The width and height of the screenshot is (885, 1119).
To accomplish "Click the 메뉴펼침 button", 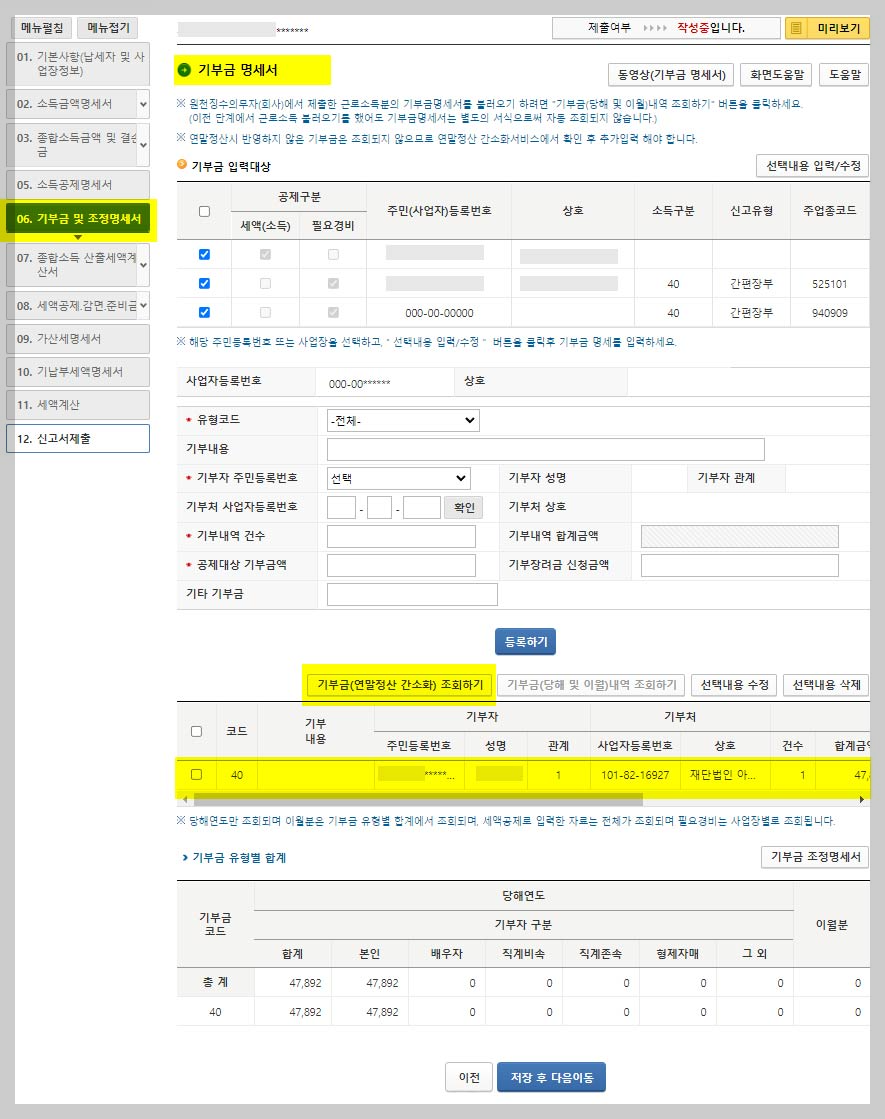I will pyautogui.click(x=42, y=28).
